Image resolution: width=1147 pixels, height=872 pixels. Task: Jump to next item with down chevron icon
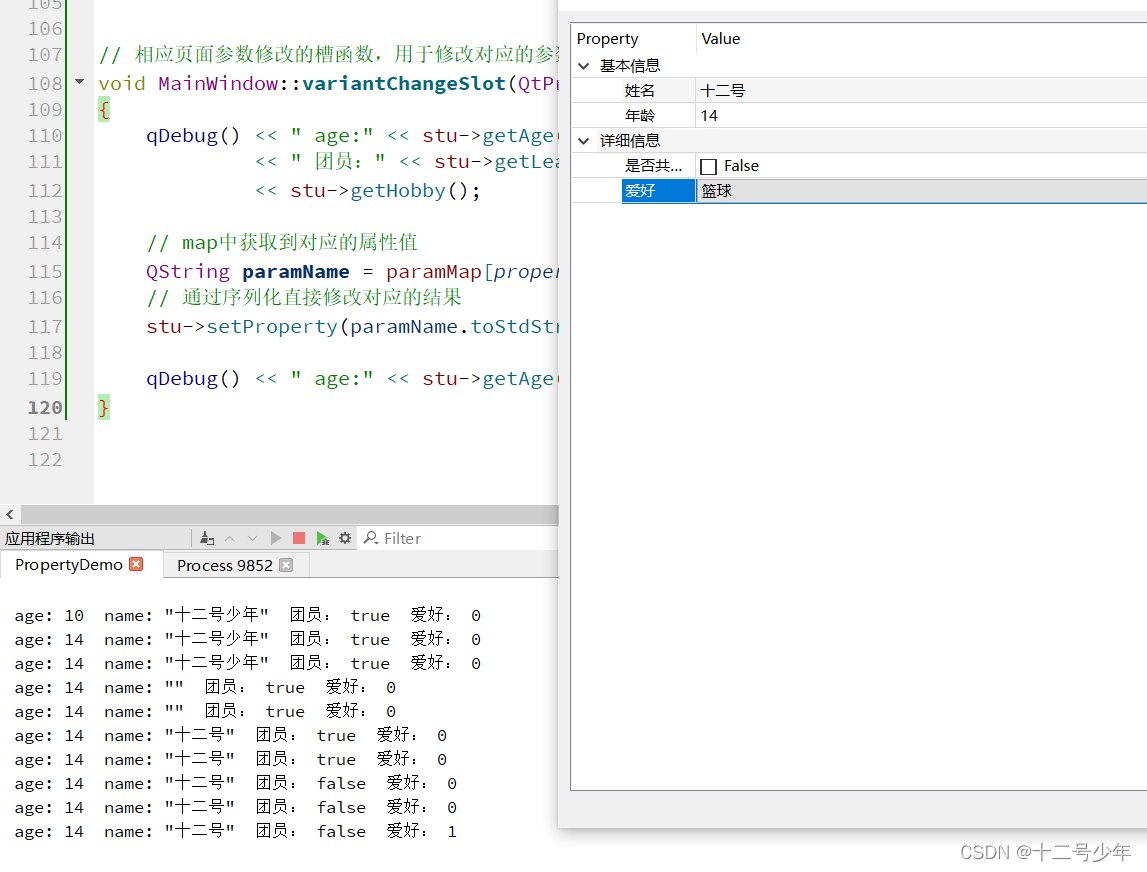(x=252, y=538)
